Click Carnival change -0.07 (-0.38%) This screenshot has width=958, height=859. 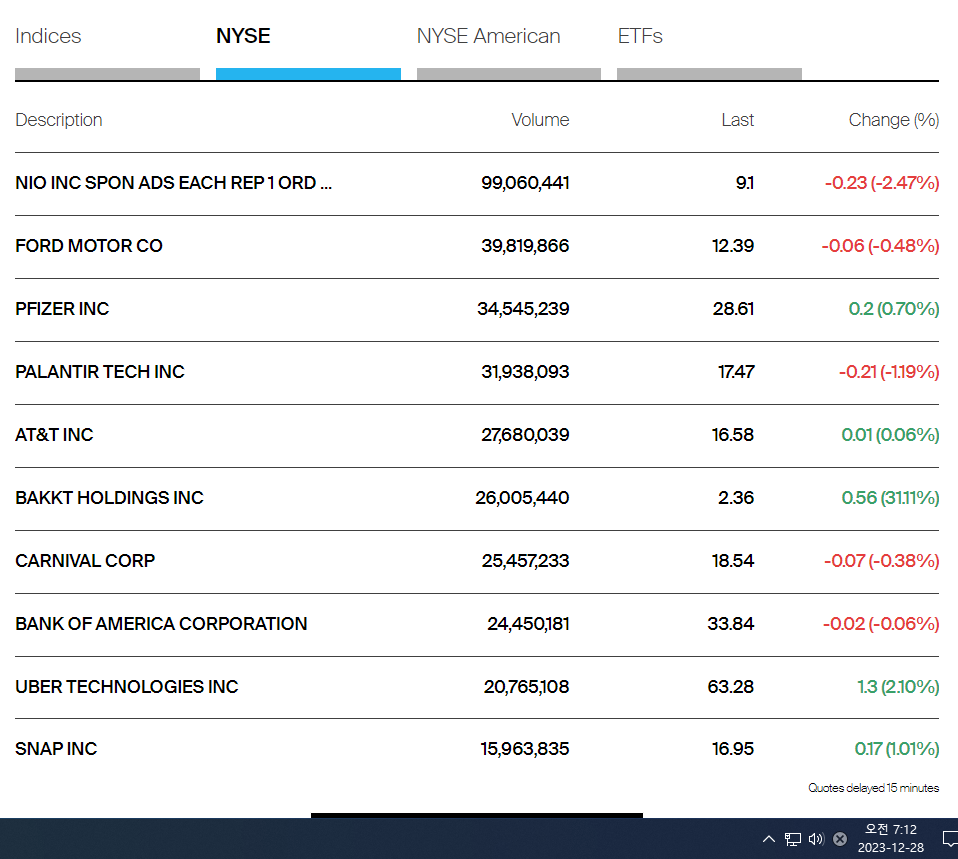tap(881, 560)
